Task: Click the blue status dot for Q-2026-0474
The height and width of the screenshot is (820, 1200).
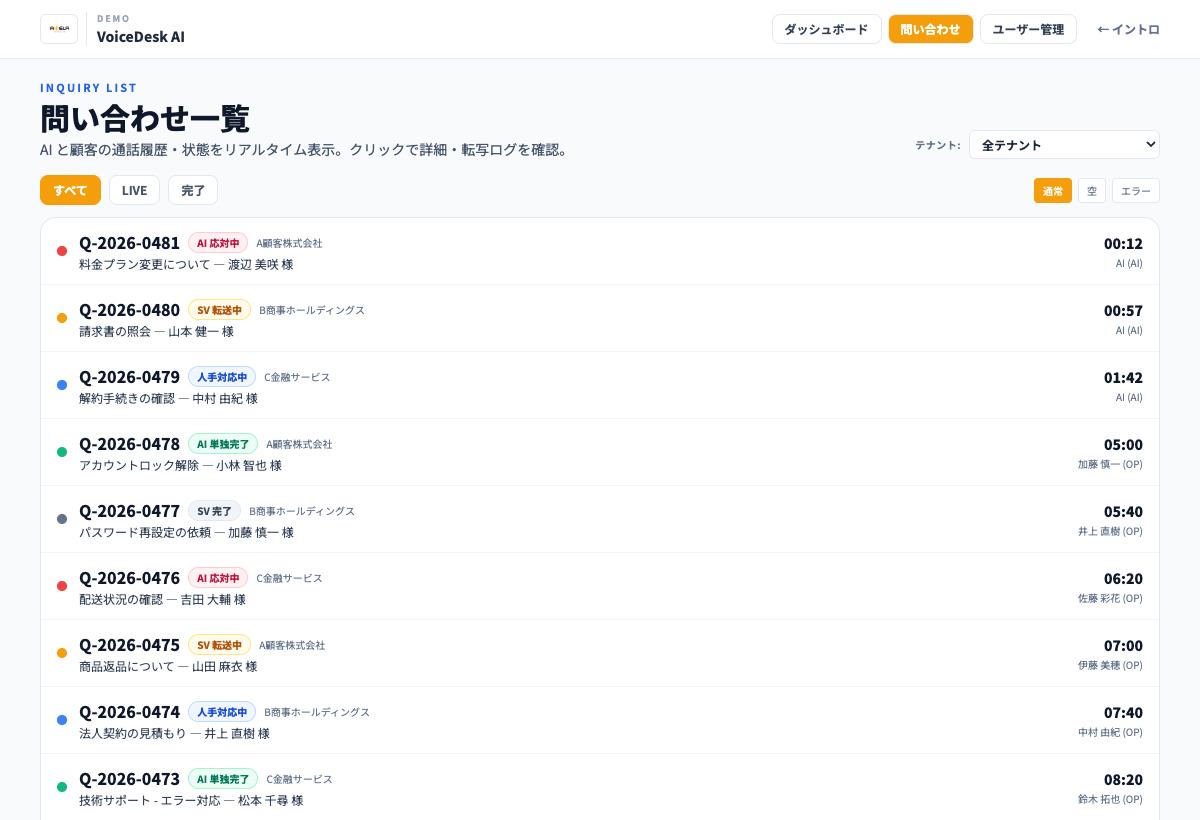Action: [62, 720]
